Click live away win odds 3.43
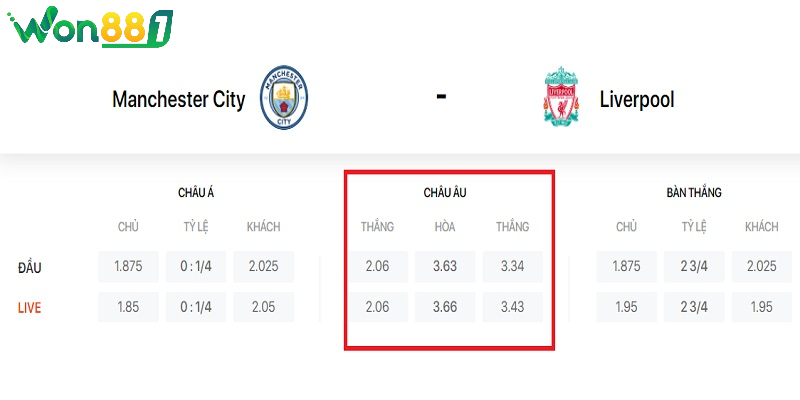800x400 pixels. (512, 307)
